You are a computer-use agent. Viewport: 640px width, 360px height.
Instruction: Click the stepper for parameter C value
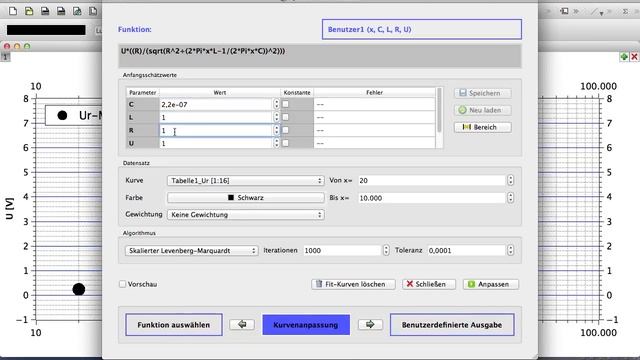pos(276,104)
